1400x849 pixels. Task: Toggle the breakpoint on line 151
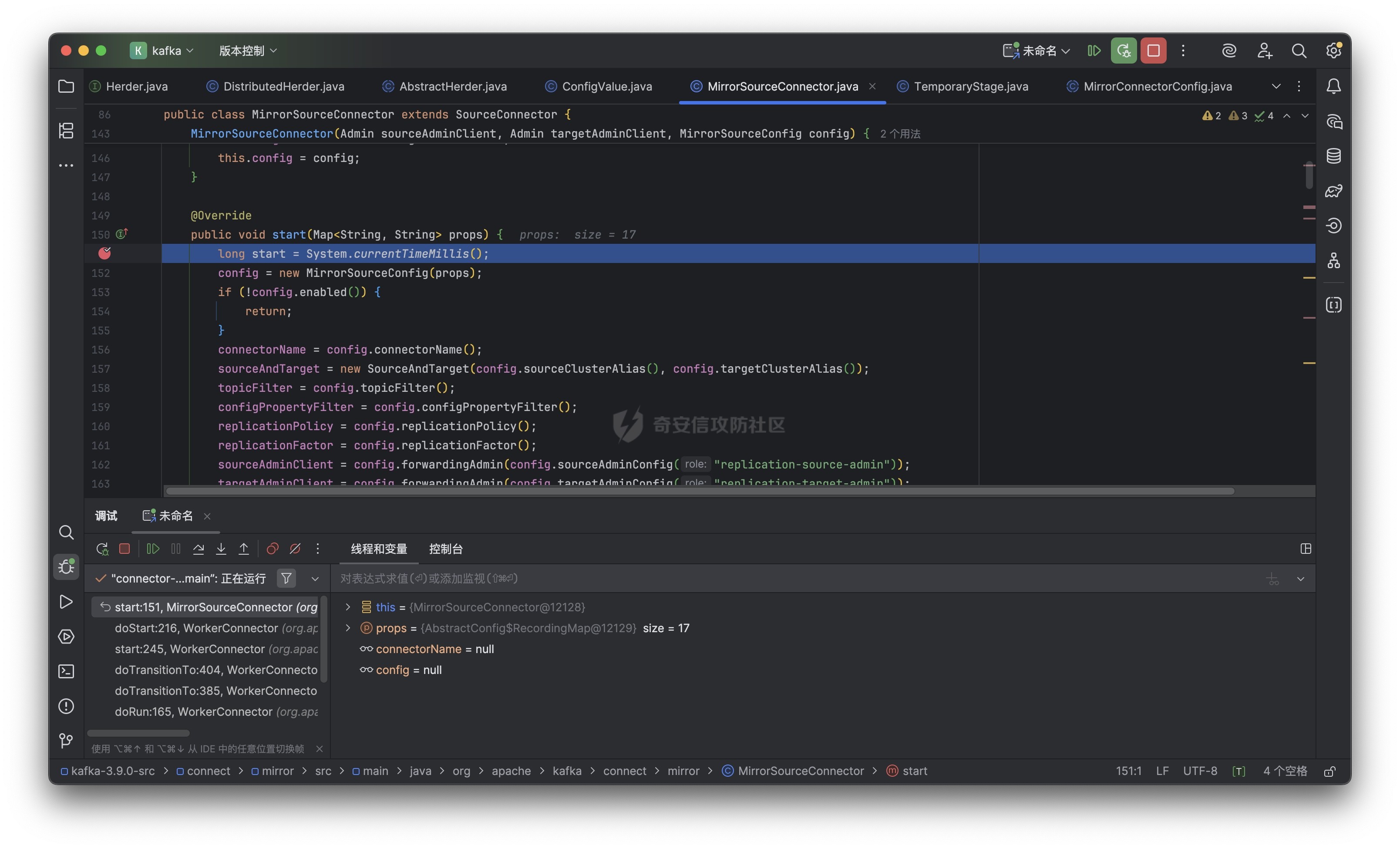click(x=104, y=253)
